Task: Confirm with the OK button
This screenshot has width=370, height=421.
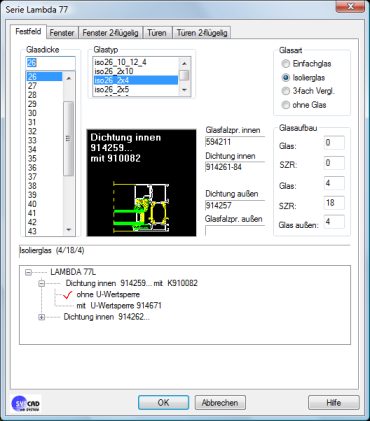Action: coord(163,403)
